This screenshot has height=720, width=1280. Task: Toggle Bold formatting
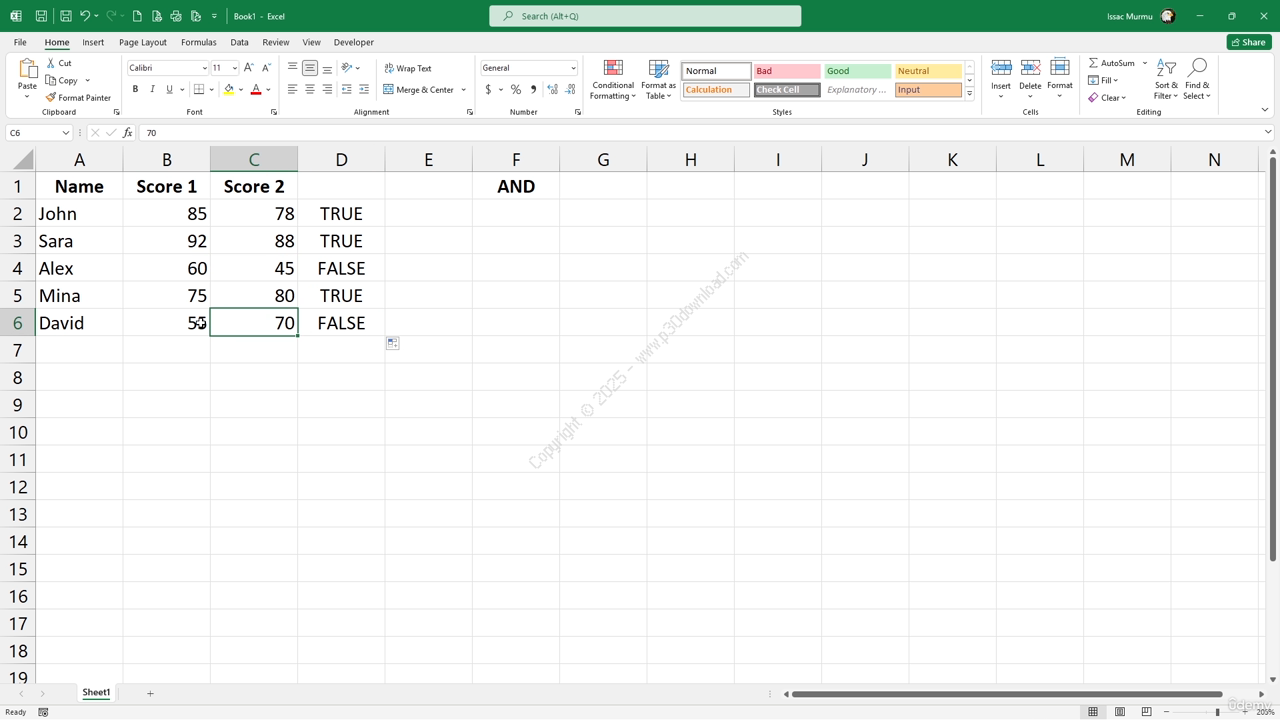[135, 90]
